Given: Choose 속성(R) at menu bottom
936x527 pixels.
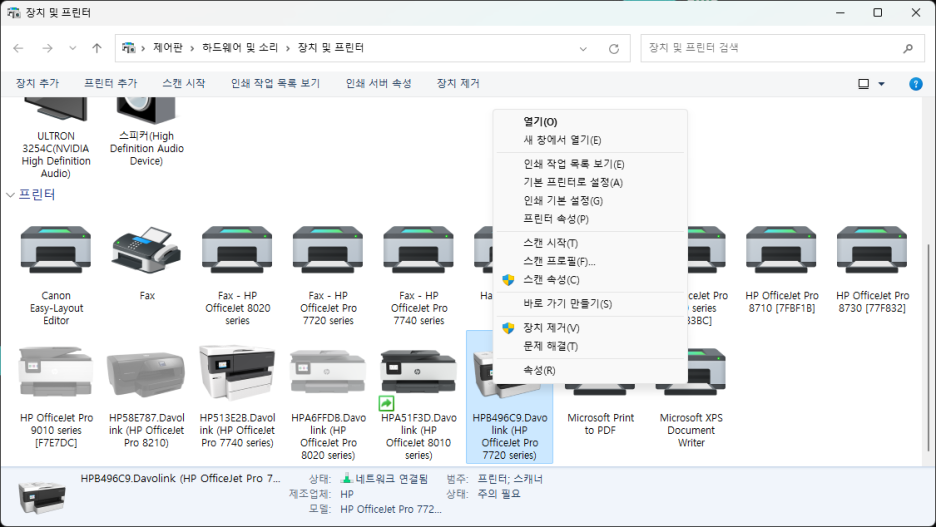Looking at the screenshot, I should click(x=591, y=371).
